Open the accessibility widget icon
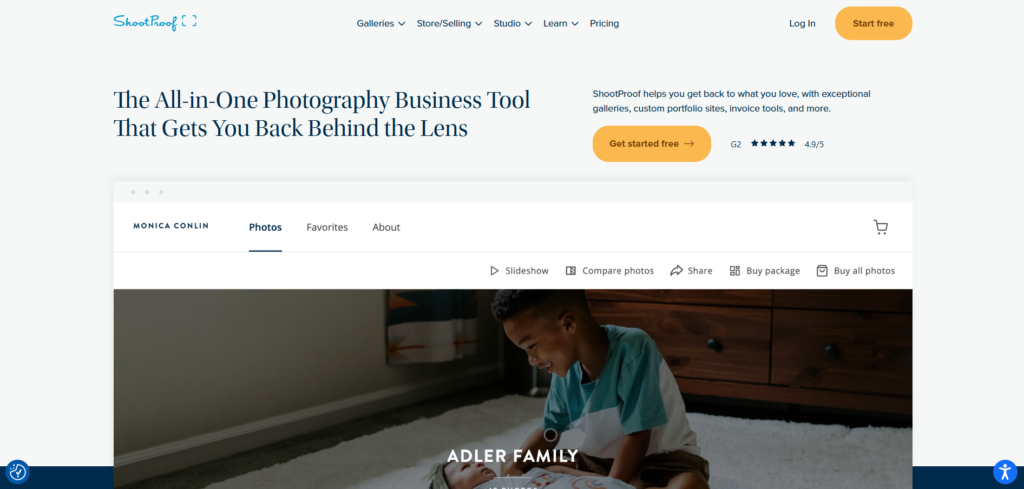Image resolution: width=1024 pixels, height=489 pixels. click(1004, 471)
